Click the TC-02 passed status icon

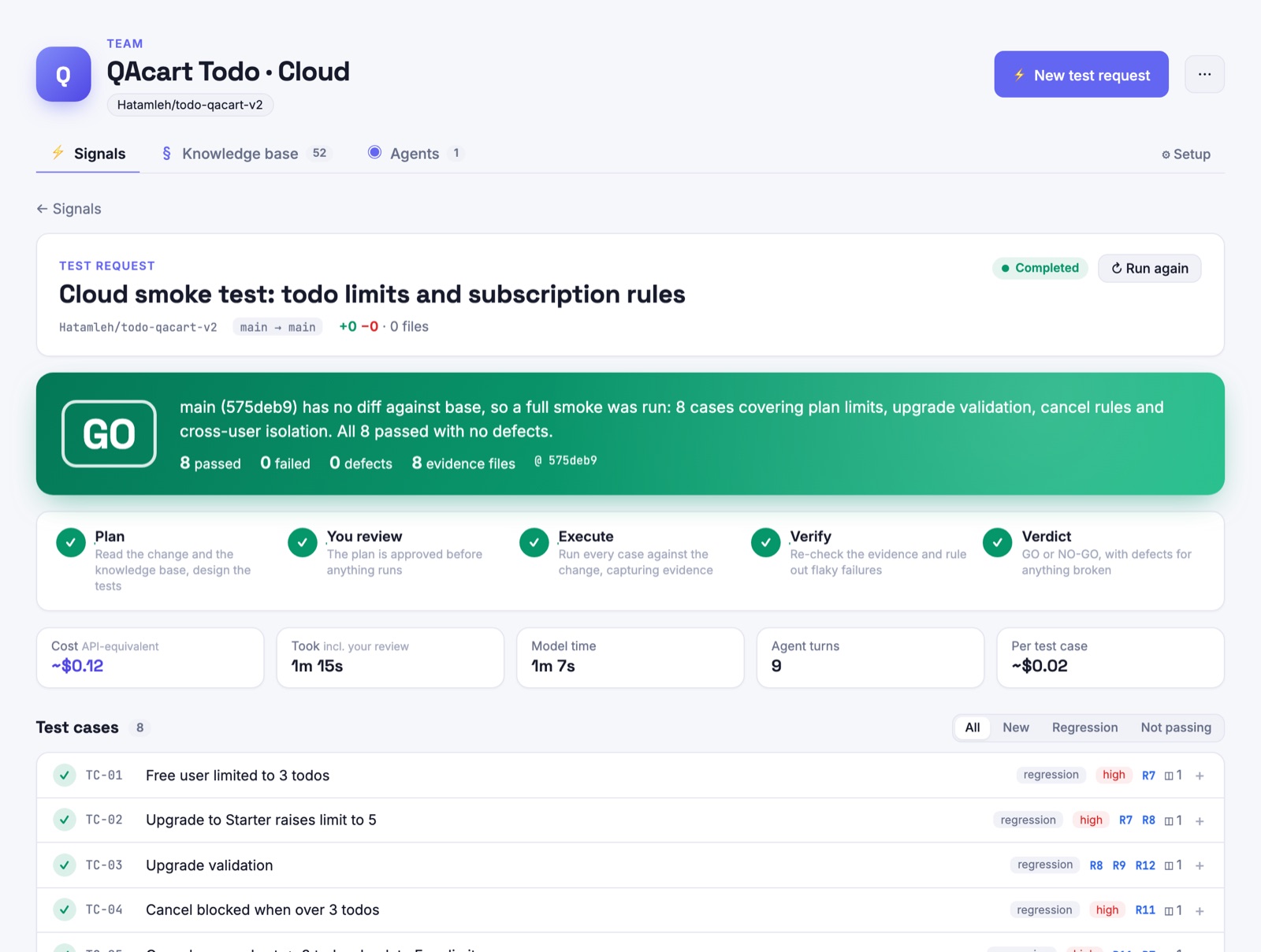[x=65, y=820]
